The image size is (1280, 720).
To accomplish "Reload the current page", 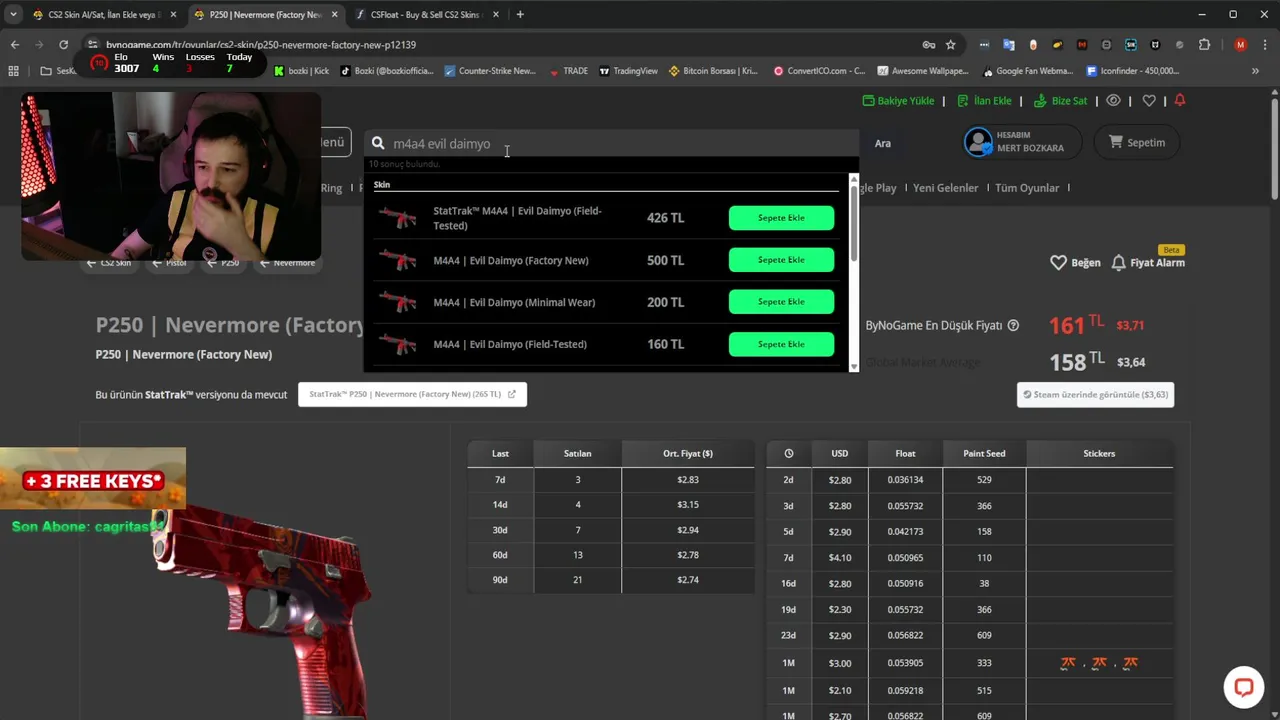I will pos(63,45).
